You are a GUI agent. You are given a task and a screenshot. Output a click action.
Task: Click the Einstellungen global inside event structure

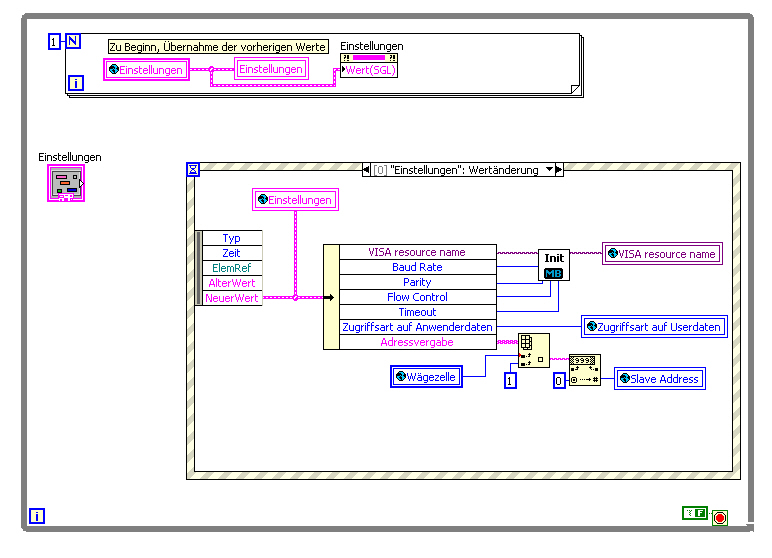295,199
